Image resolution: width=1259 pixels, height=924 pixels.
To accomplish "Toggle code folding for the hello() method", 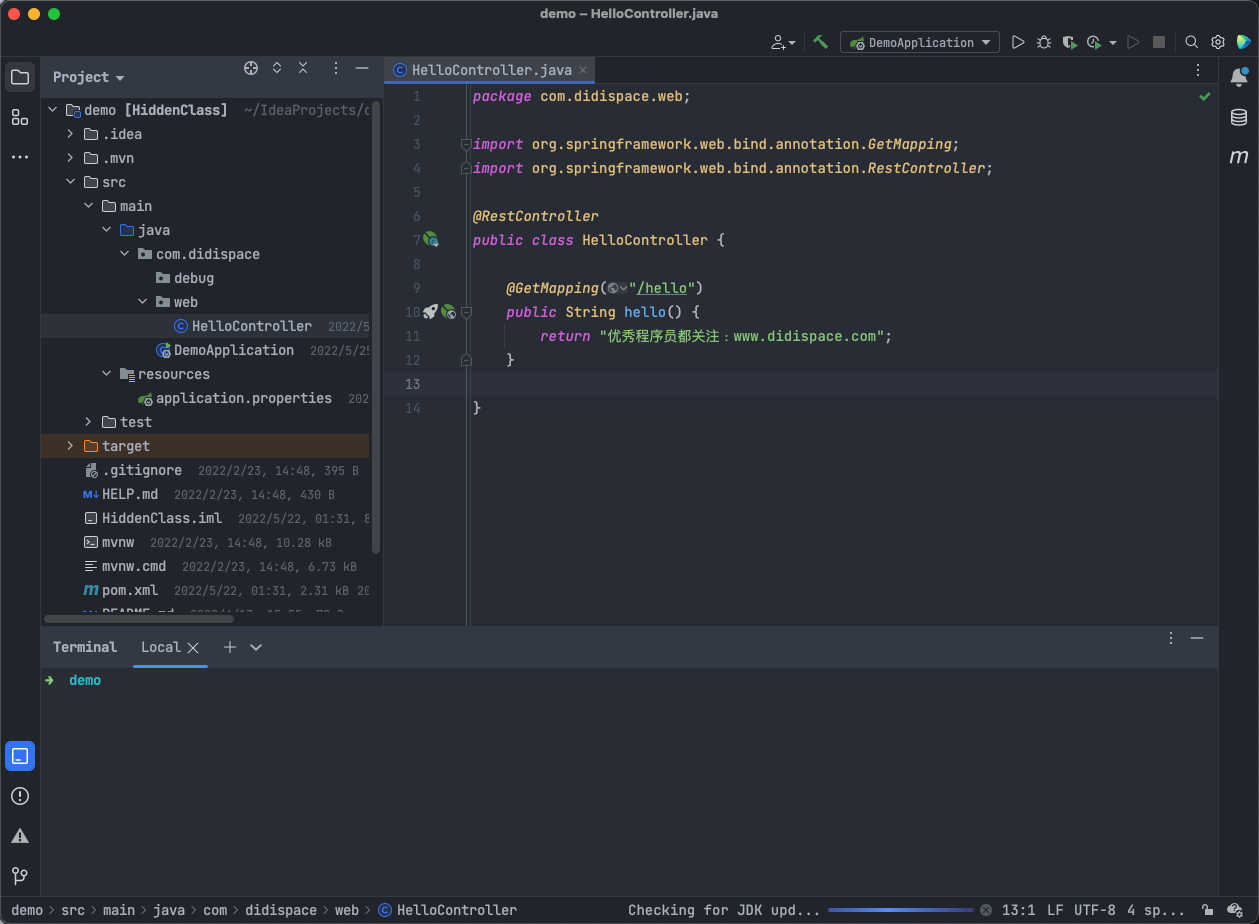I will 466,312.
